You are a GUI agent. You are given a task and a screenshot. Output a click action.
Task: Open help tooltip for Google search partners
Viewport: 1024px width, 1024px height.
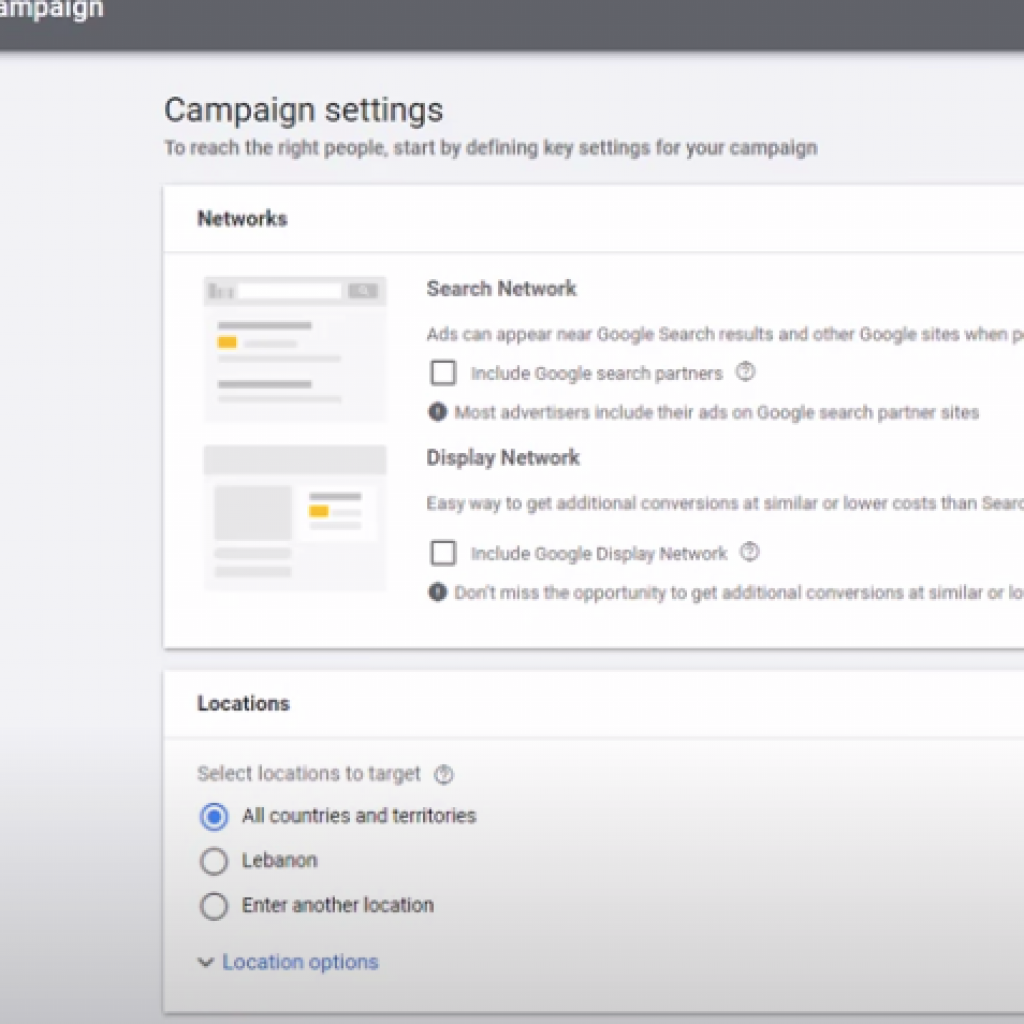(745, 373)
